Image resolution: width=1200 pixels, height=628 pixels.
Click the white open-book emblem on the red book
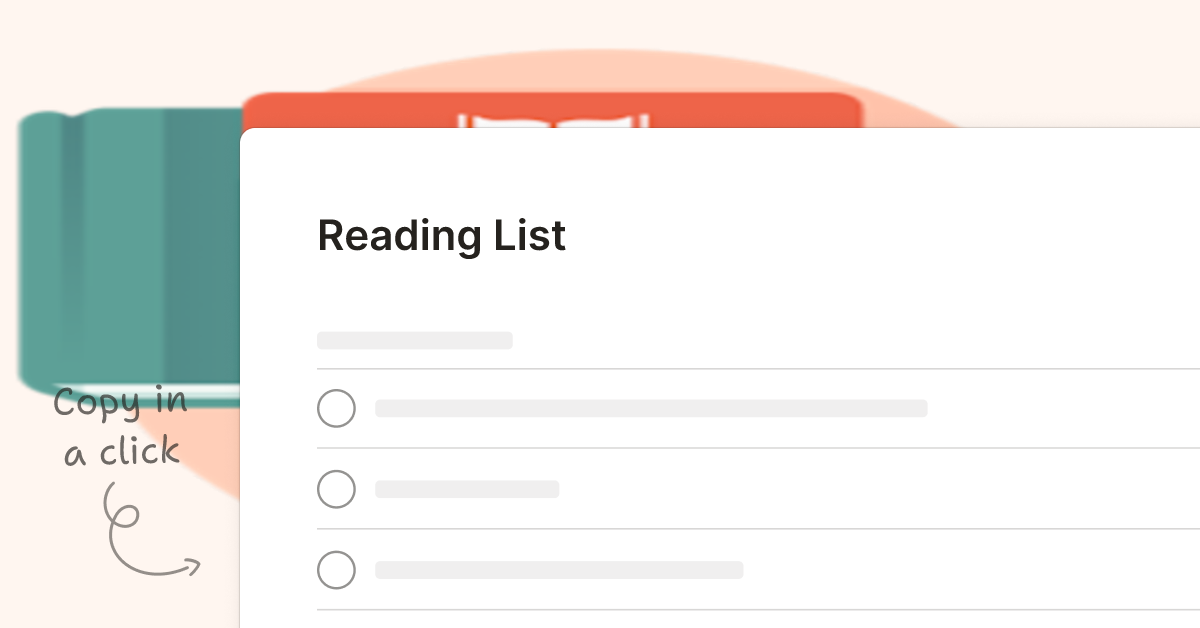[x=553, y=121]
